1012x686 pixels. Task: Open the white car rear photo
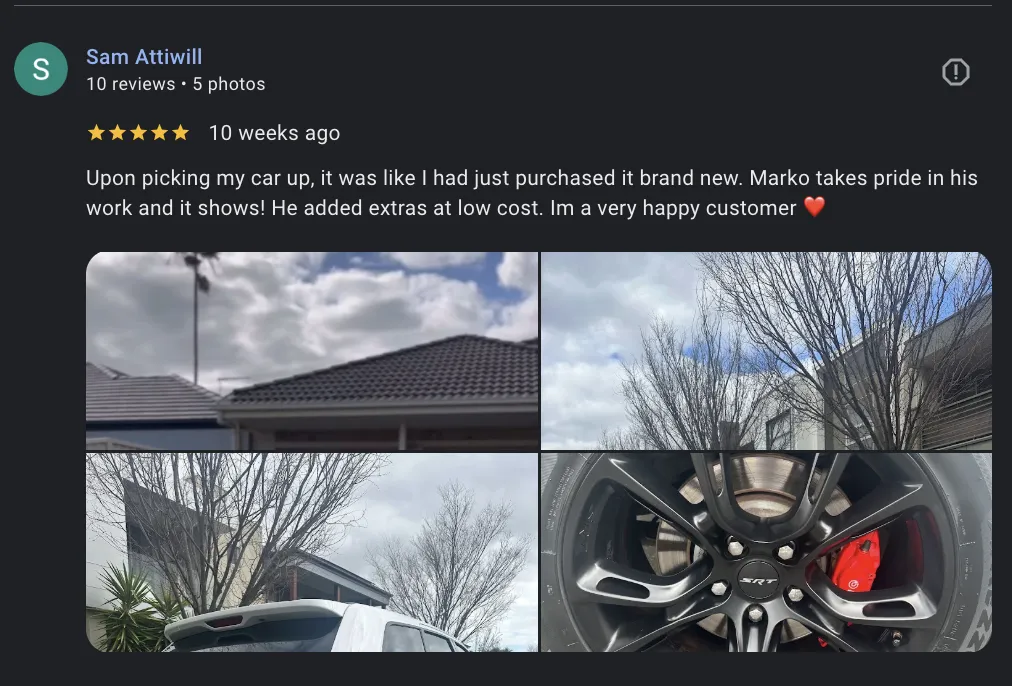coord(312,552)
